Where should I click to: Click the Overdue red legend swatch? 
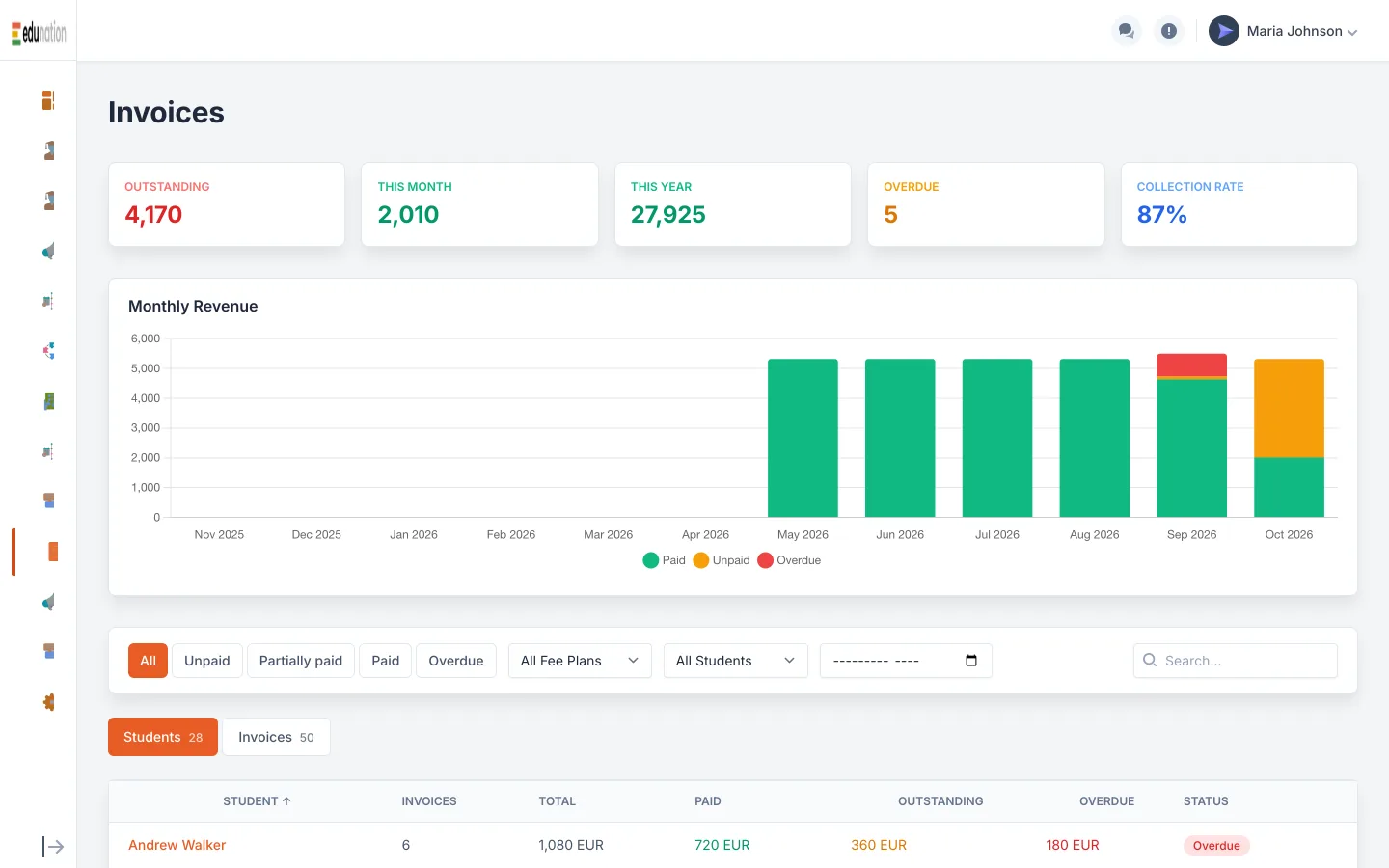pos(766,560)
